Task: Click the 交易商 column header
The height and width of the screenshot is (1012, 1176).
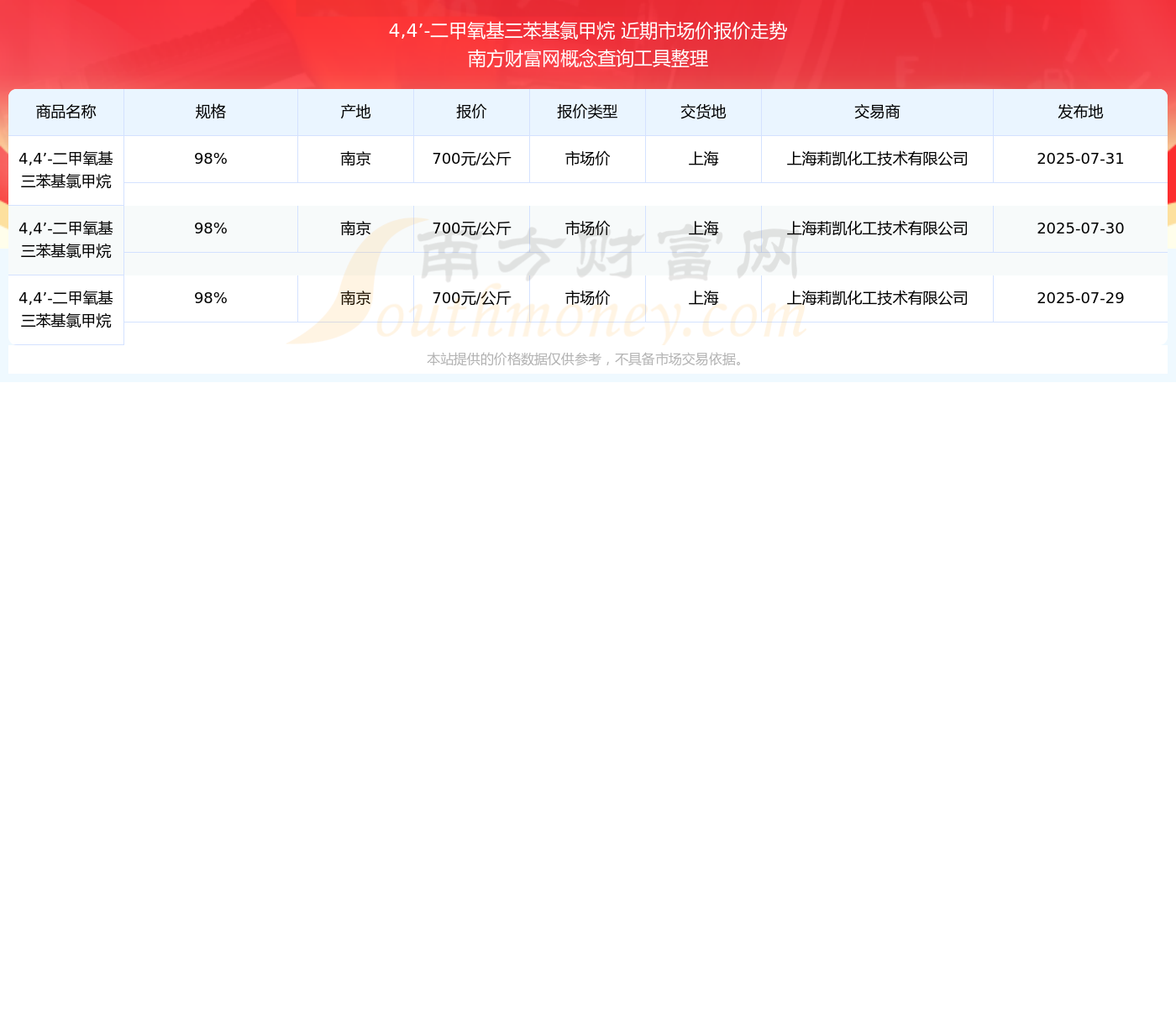Action: pyautogui.click(x=877, y=112)
